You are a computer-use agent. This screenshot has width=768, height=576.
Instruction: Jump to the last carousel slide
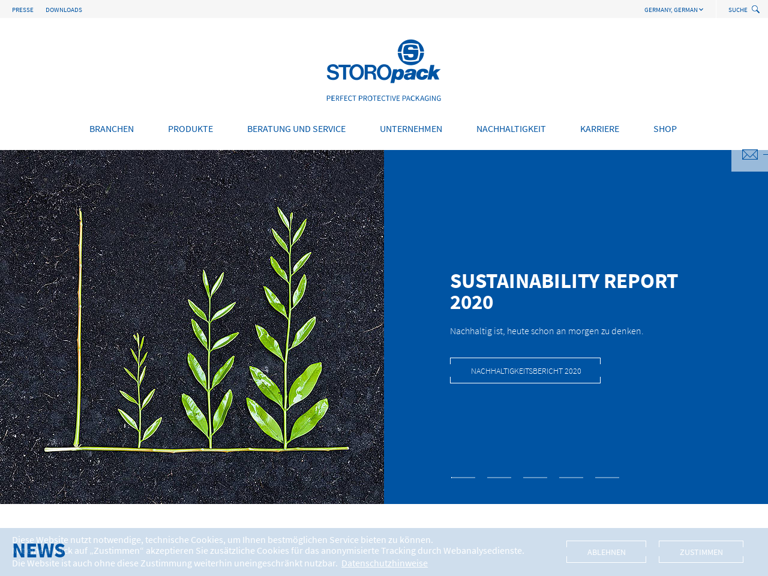(607, 477)
